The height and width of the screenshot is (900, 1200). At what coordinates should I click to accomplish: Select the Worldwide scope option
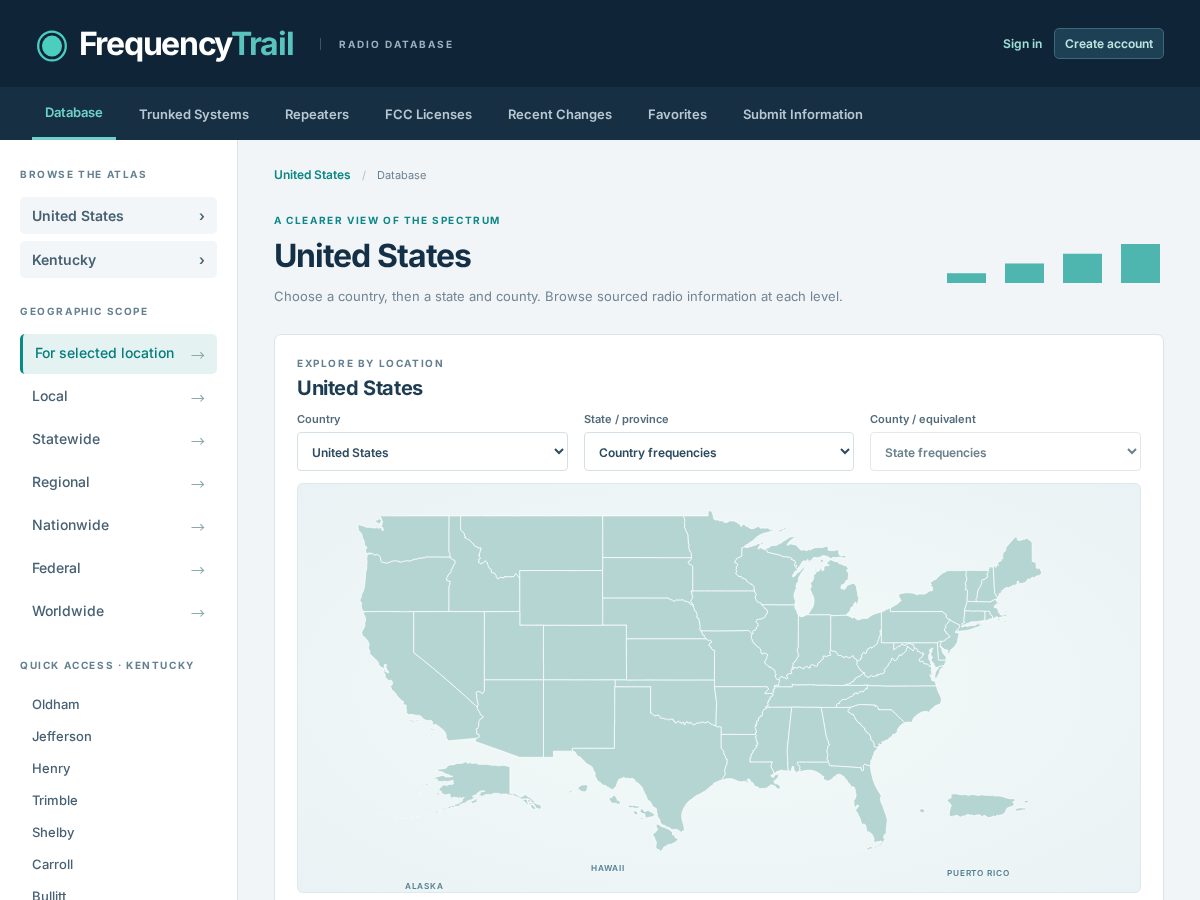[x=118, y=612]
